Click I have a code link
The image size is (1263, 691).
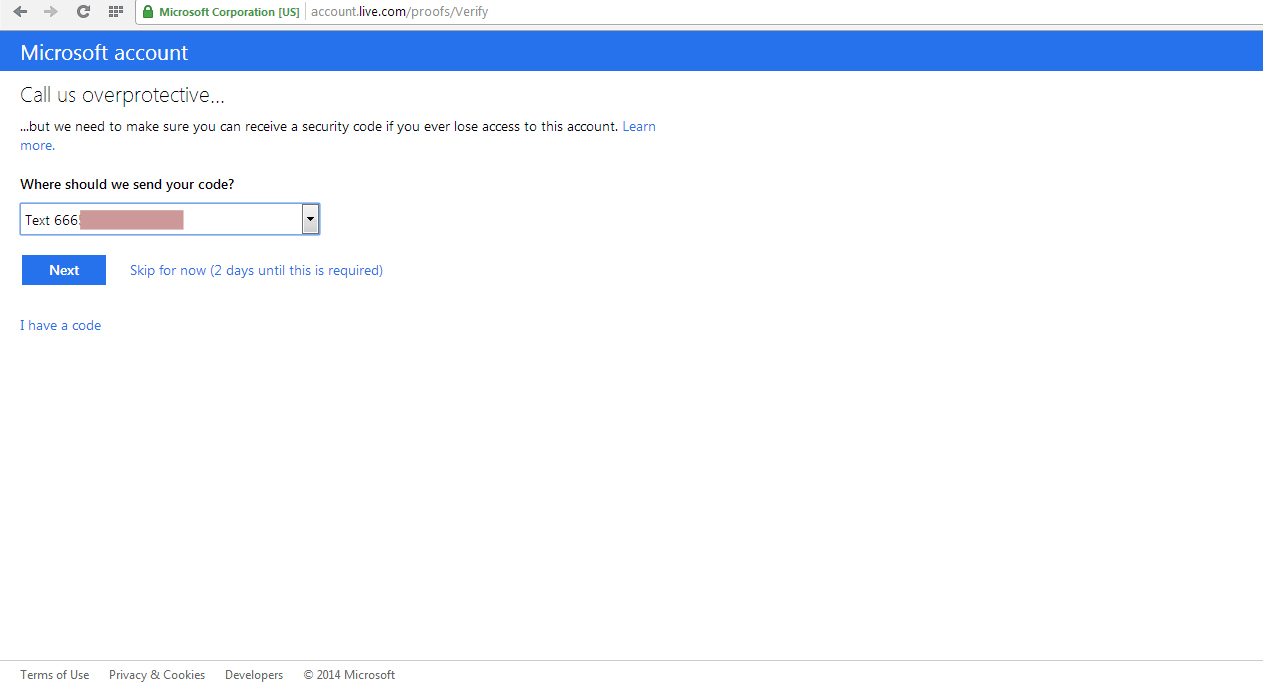(x=60, y=325)
